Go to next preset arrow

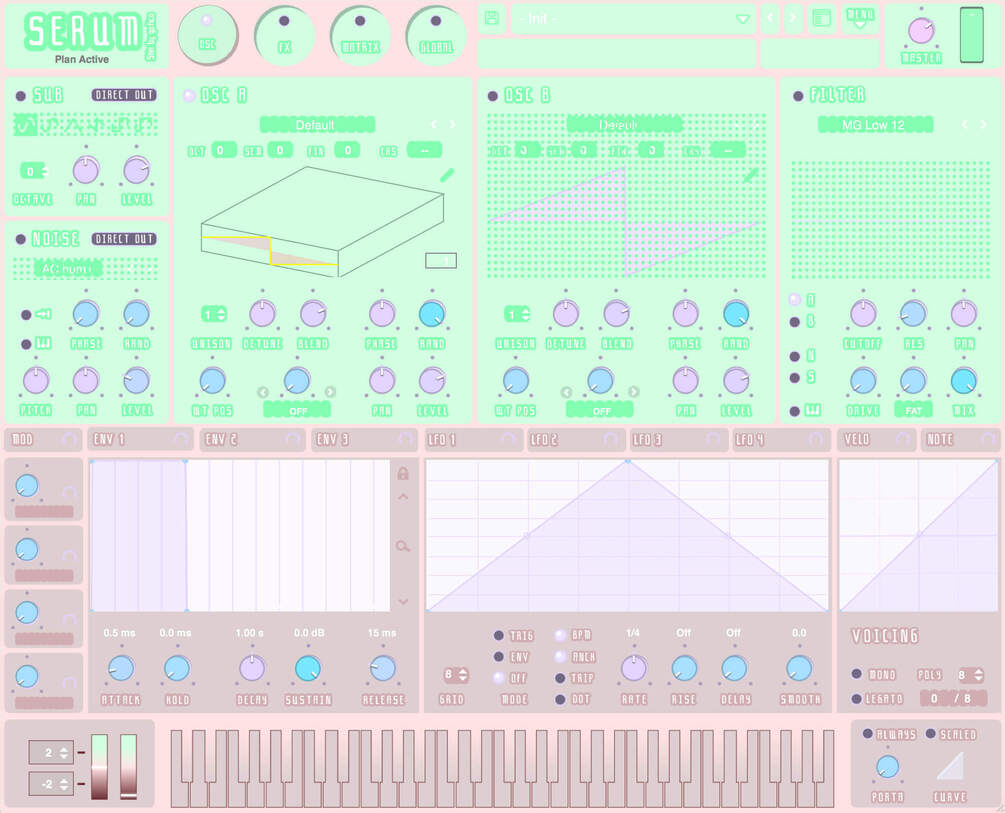pos(793,18)
